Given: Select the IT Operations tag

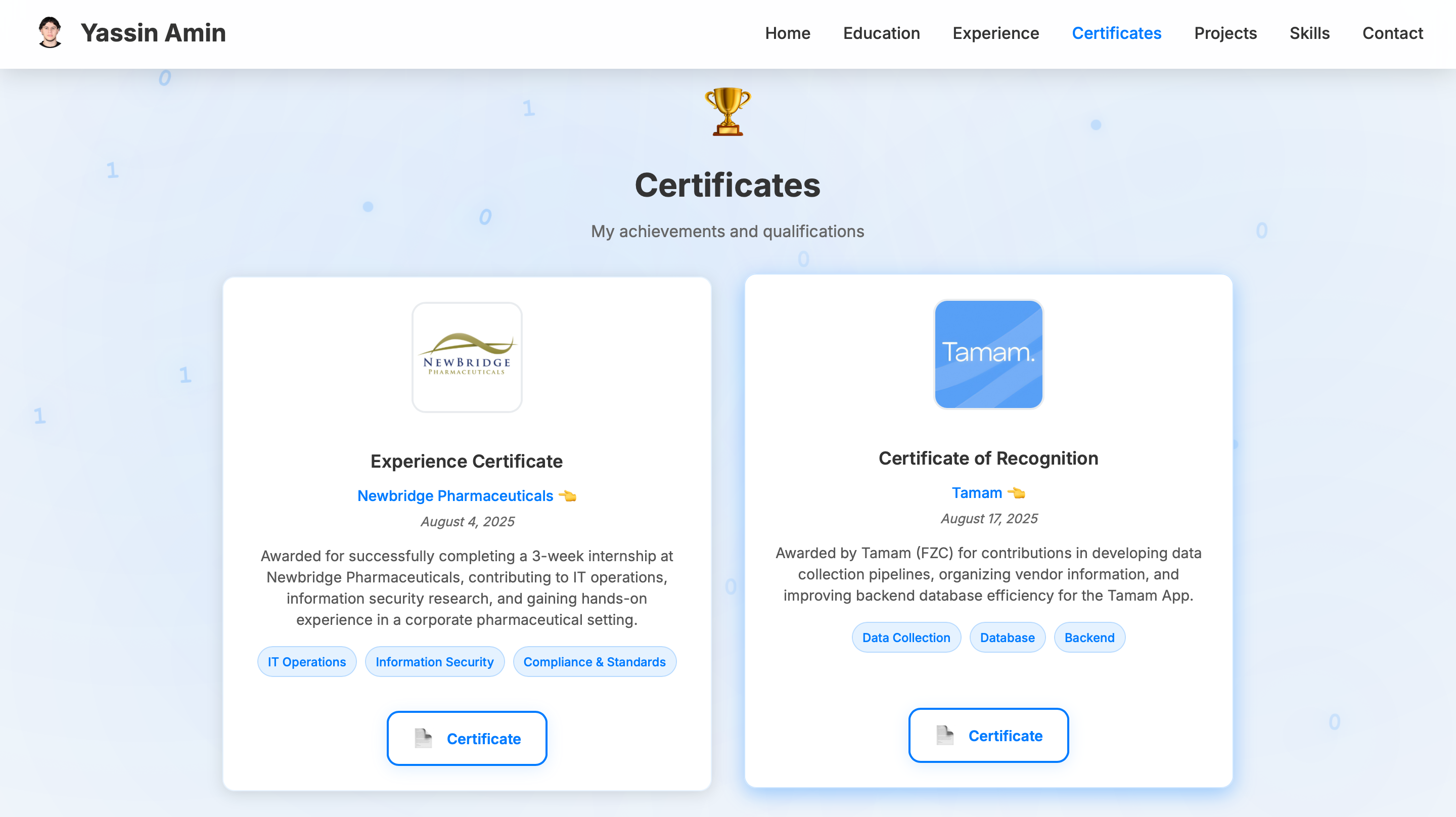Looking at the screenshot, I should point(306,661).
